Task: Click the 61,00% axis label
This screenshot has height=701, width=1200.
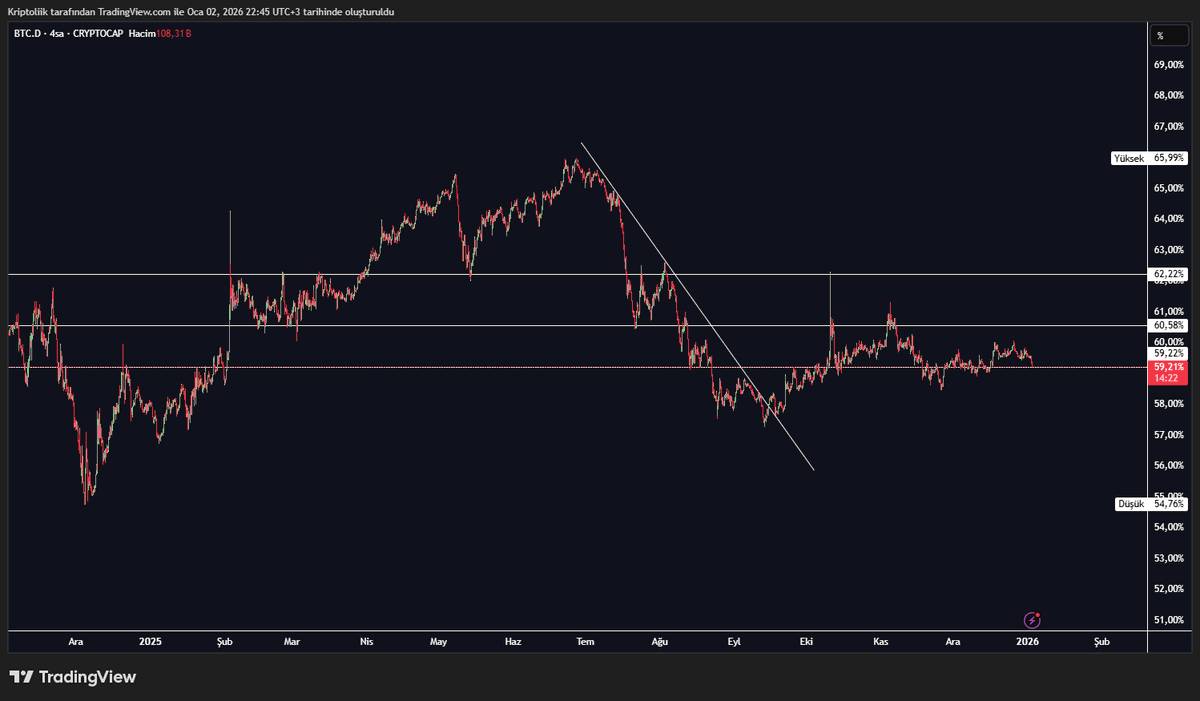Action: (1169, 311)
